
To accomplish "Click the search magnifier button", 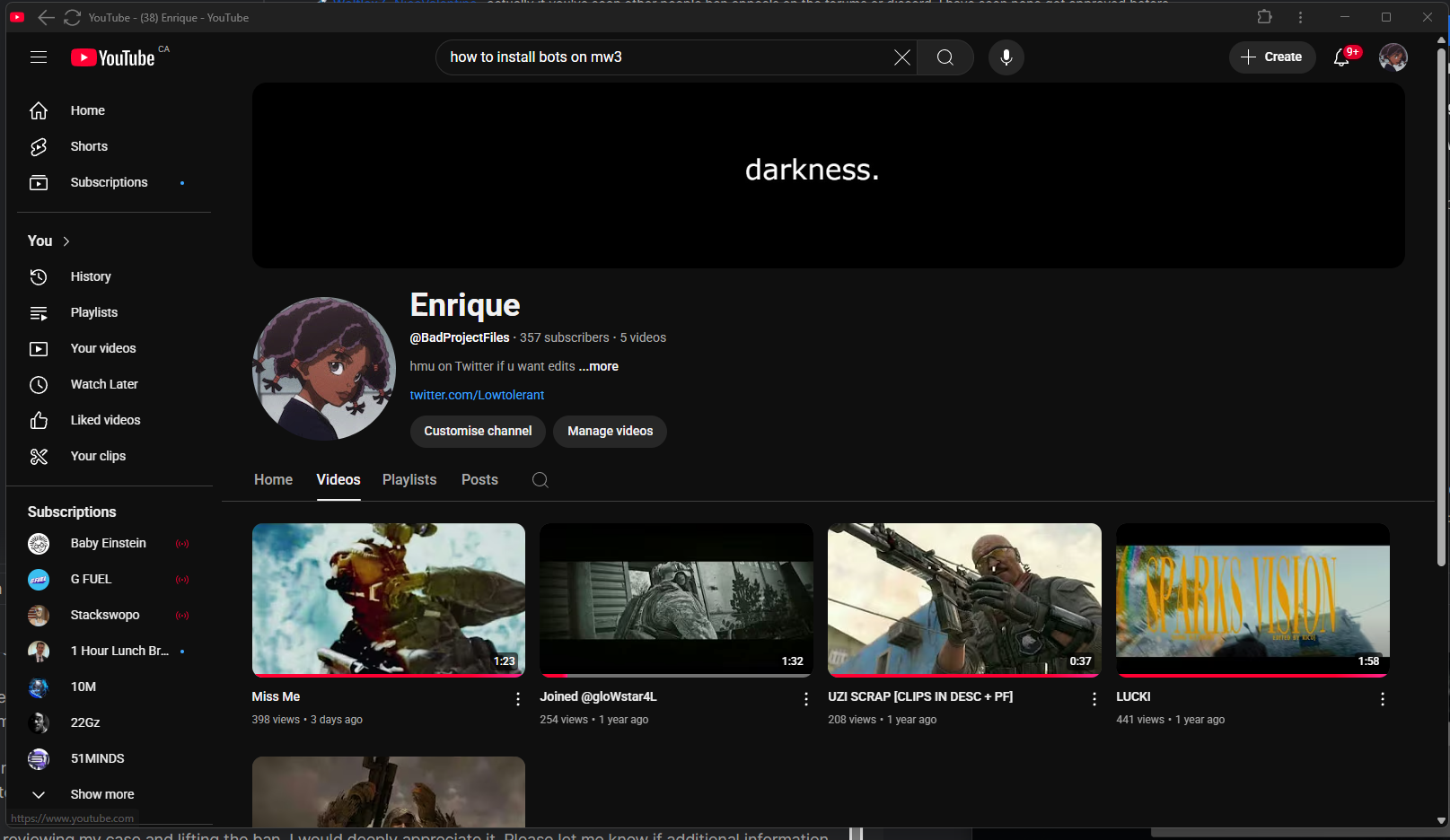I will point(945,57).
